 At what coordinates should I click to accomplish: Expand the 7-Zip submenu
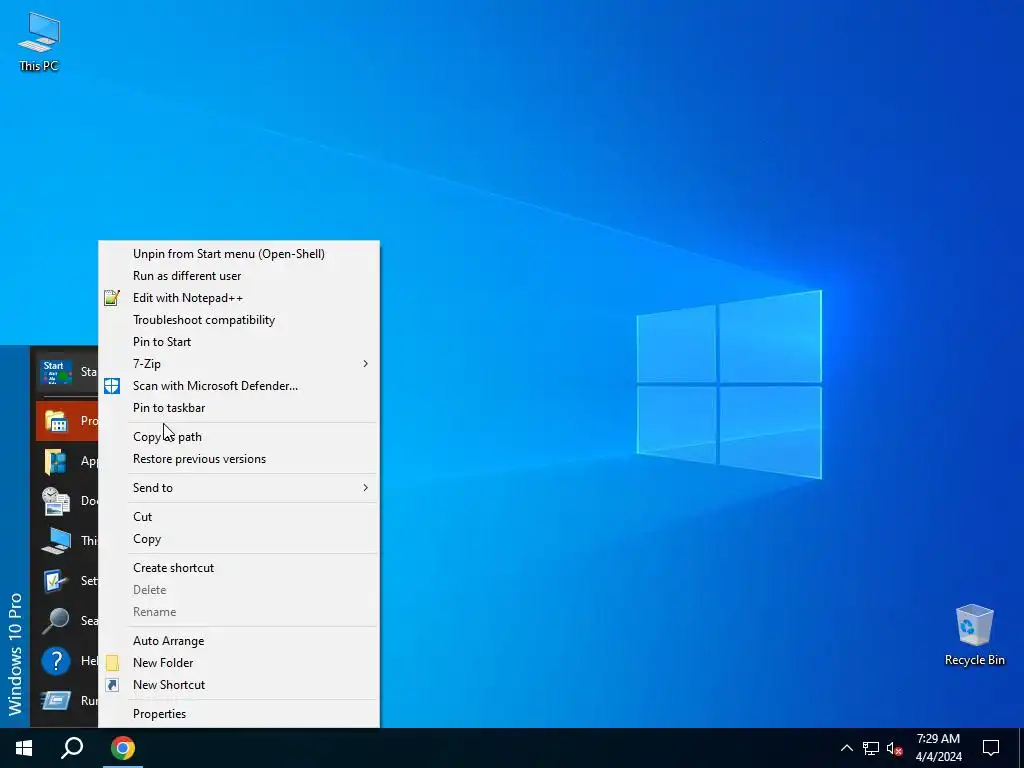pos(239,364)
